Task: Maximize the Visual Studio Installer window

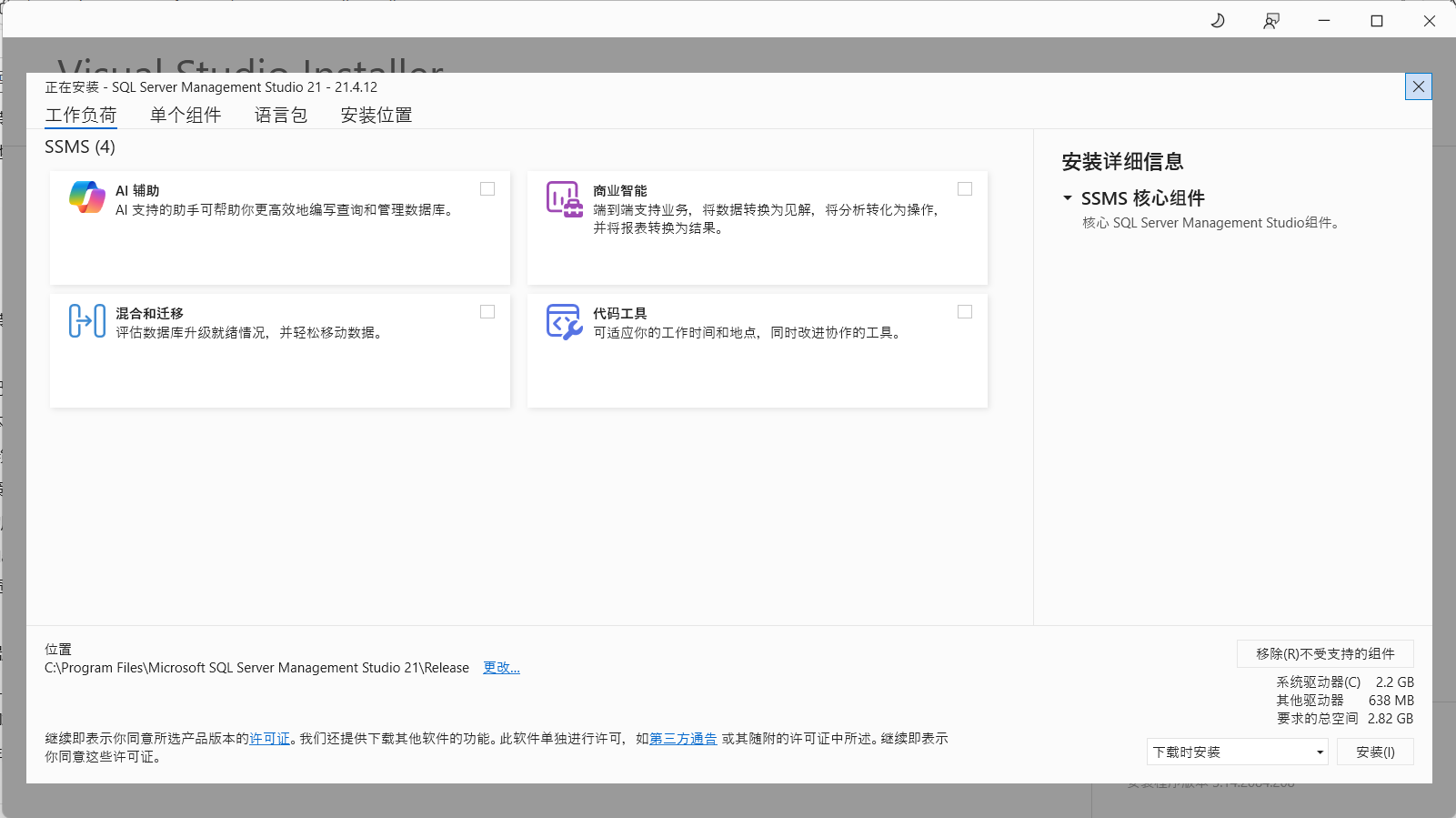Action: coord(1377,21)
